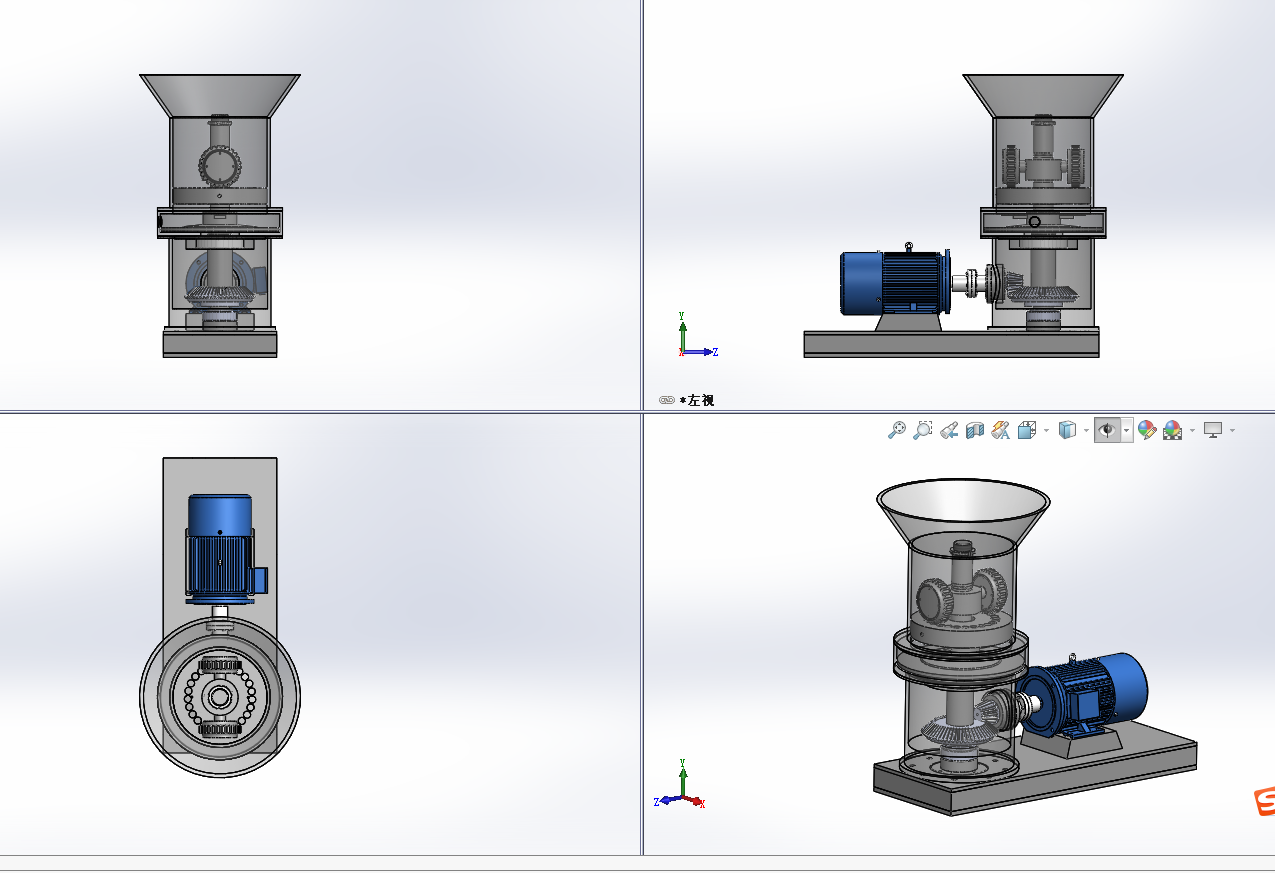Click the Apply Scene icon
Image resolution: width=1275 pixels, height=873 pixels.
[1173, 430]
